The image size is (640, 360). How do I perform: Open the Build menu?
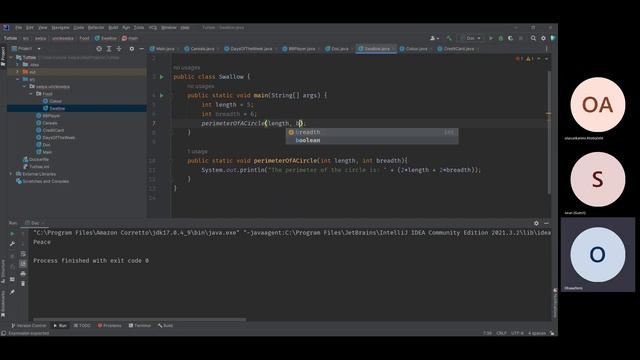pos(113,27)
